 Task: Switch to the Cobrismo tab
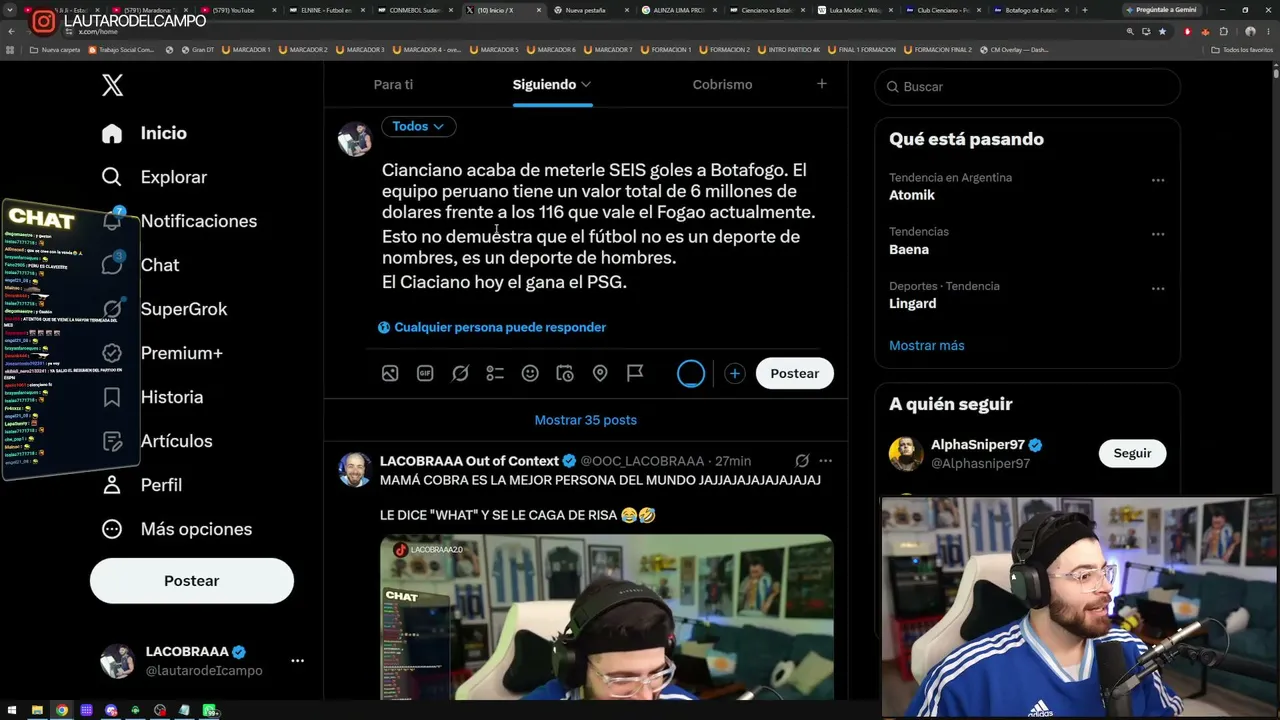click(722, 85)
